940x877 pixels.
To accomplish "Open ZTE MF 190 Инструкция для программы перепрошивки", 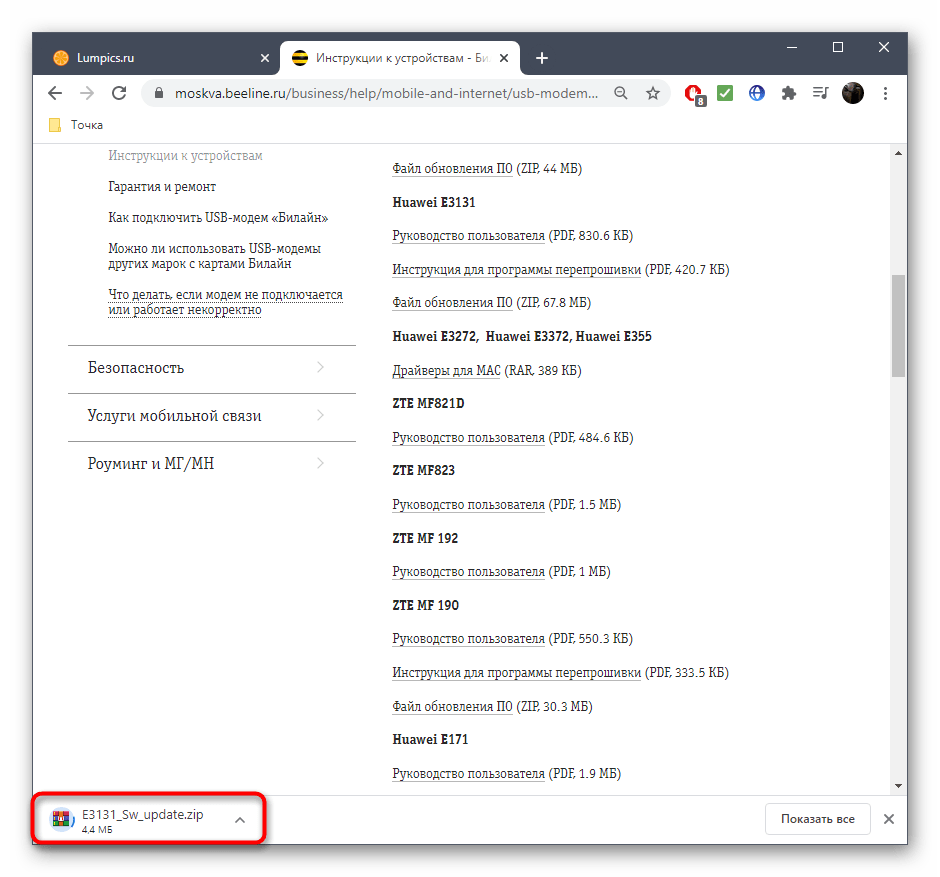I will point(516,673).
